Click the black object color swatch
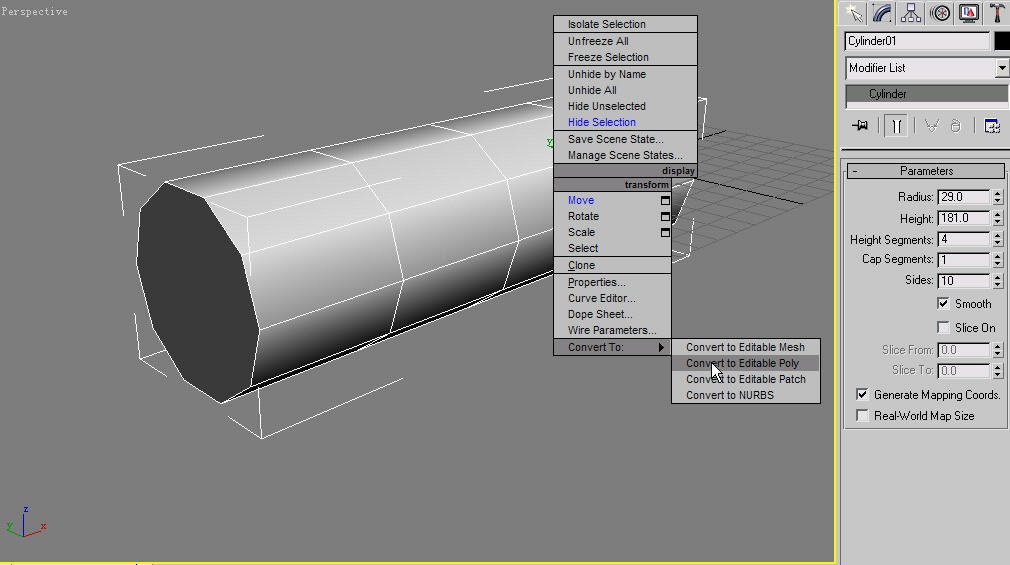The width and height of the screenshot is (1010, 565). tap(1002, 41)
